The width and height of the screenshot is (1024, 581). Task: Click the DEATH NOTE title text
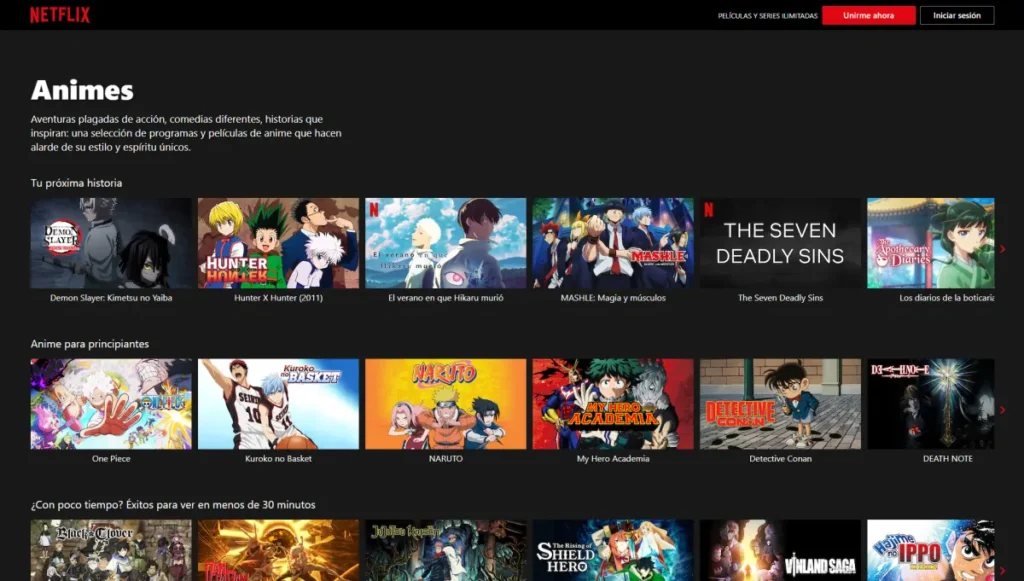[948, 458]
